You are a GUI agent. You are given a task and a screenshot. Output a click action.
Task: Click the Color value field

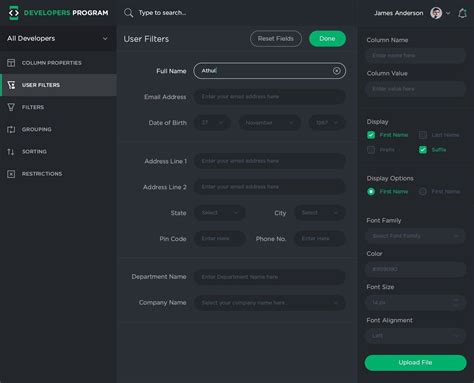click(x=416, y=269)
